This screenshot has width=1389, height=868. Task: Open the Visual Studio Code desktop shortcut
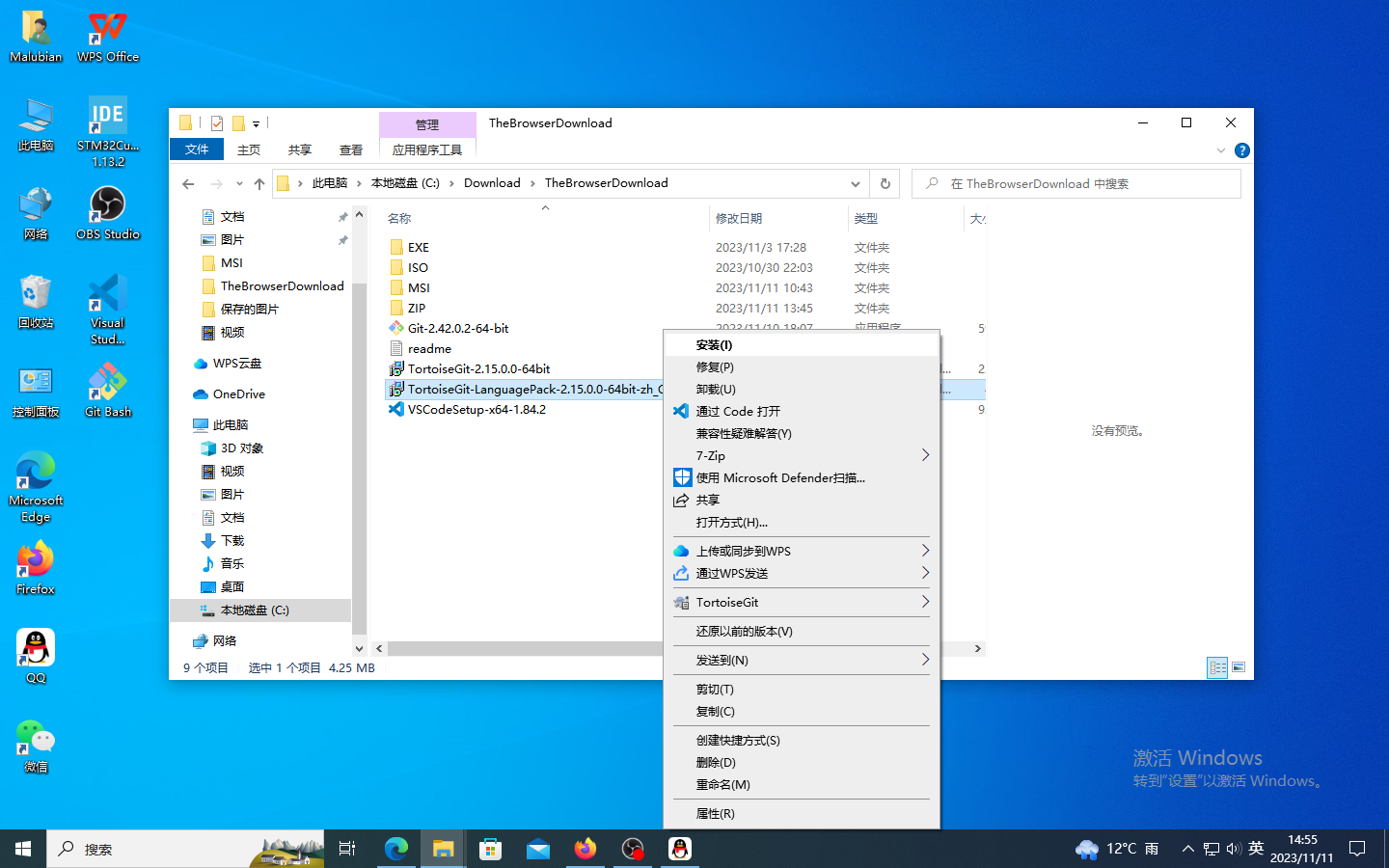click(108, 310)
